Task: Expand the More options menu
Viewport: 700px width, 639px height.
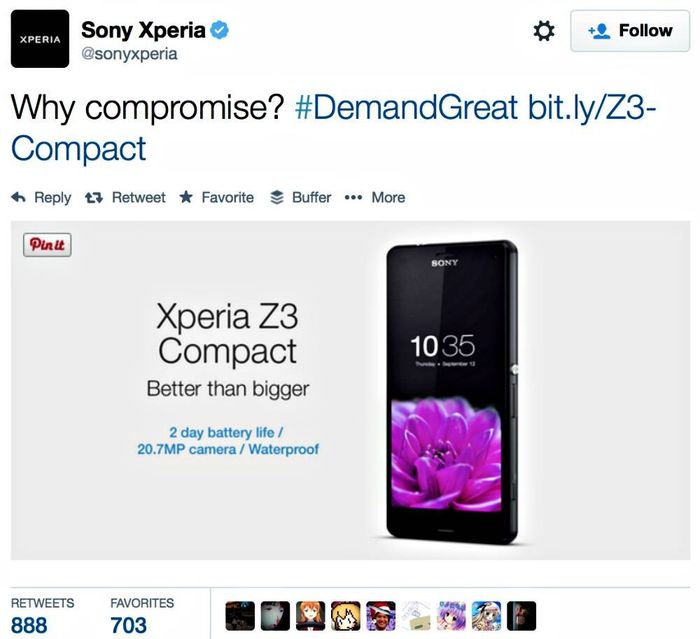Action: pyautogui.click(x=375, y=197)
